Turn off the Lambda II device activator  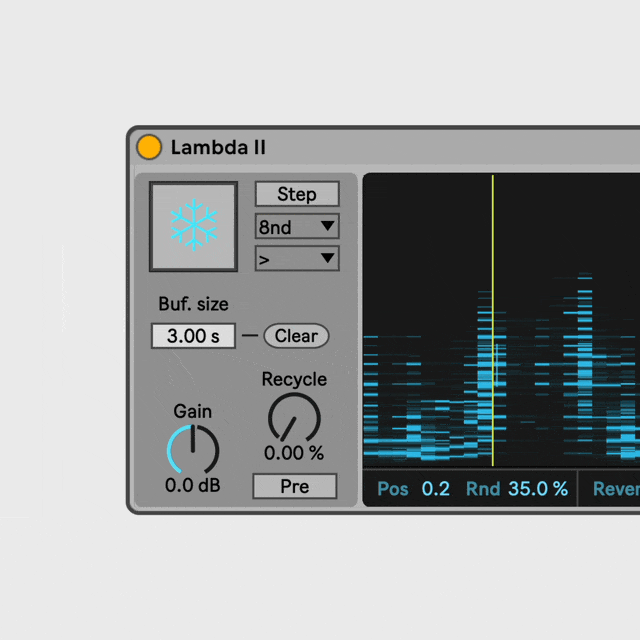pos(149,147)
